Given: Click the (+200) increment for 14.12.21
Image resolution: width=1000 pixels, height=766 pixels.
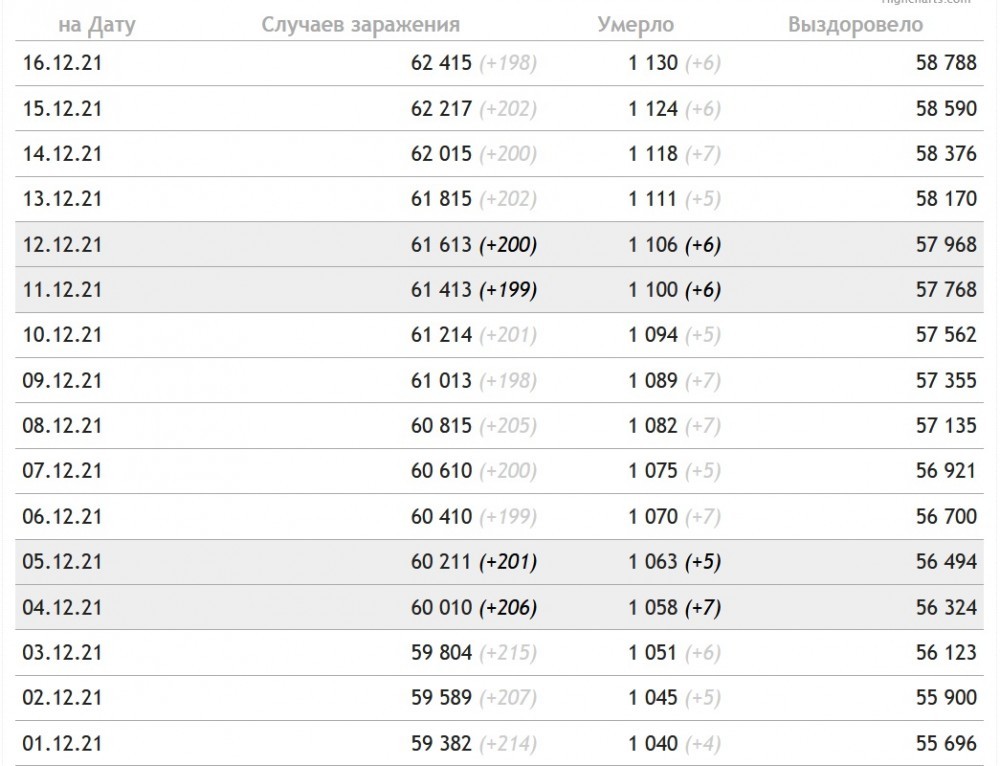Looking at the screenshot, I should coord(508,154).
